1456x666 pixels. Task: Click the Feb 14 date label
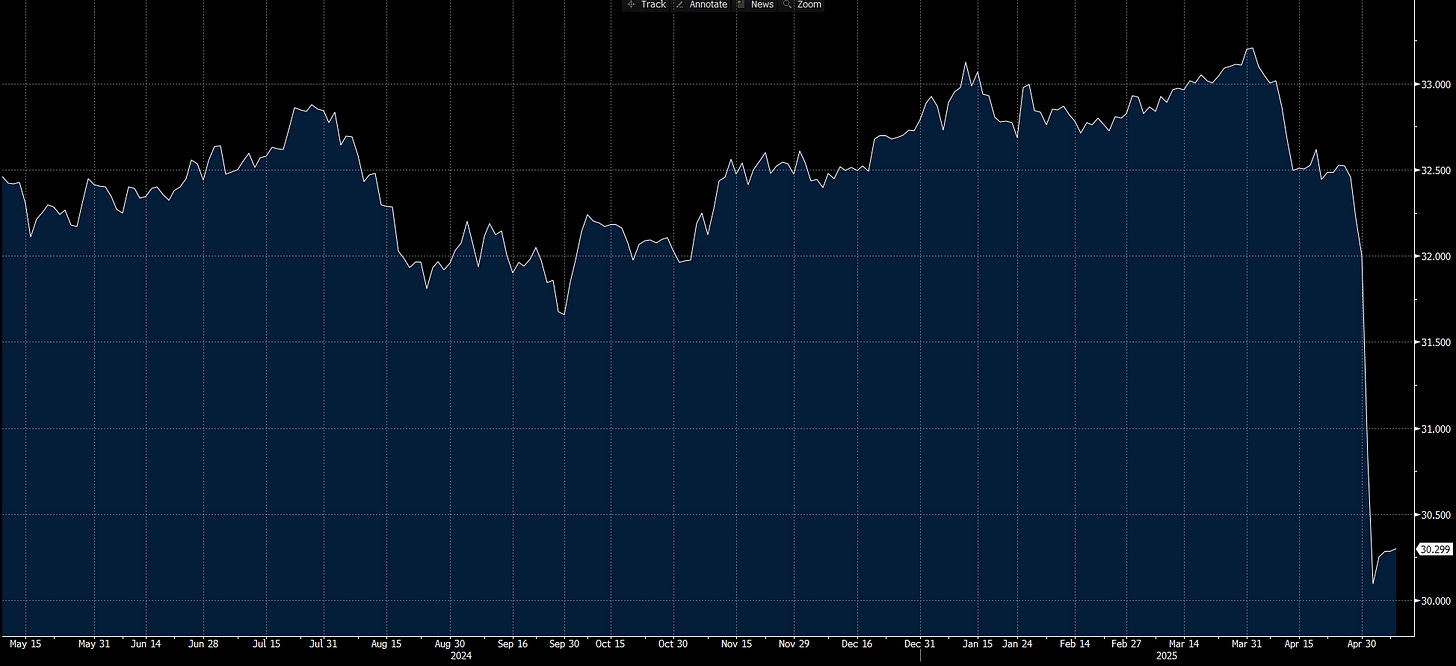click(x=1075, y=644)
